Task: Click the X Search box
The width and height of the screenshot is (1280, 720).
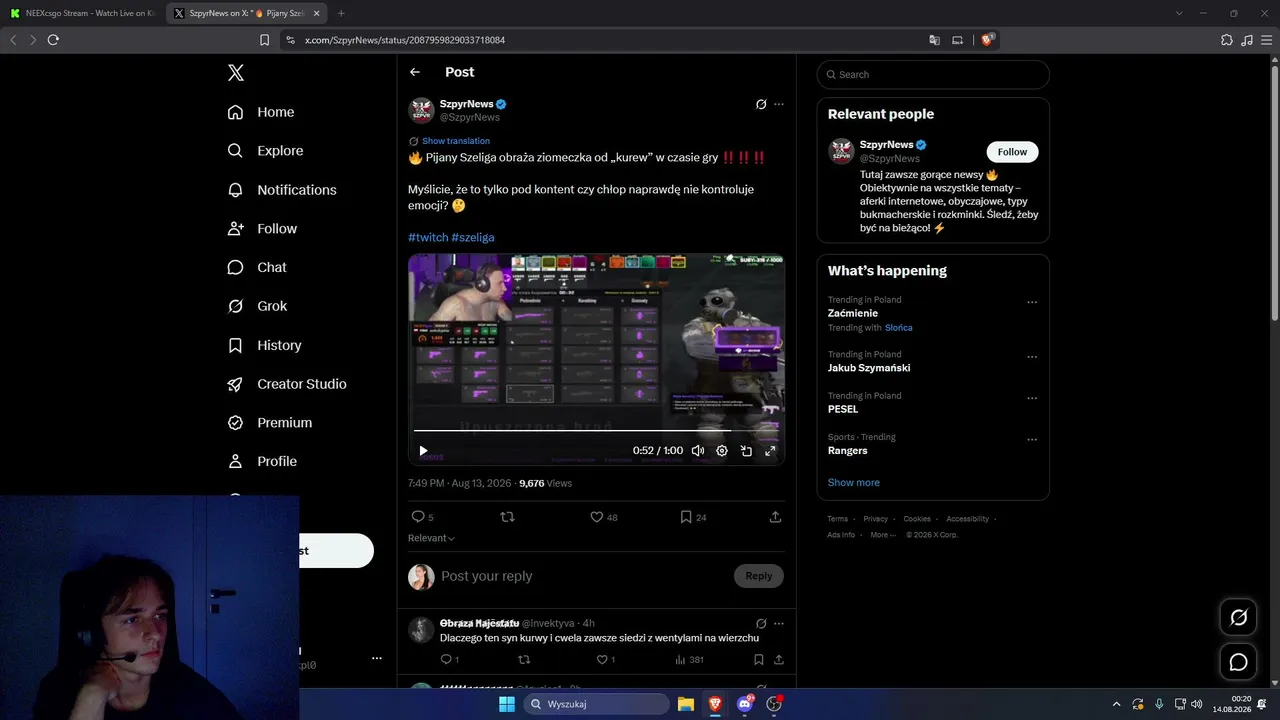Action: (933, 74)
